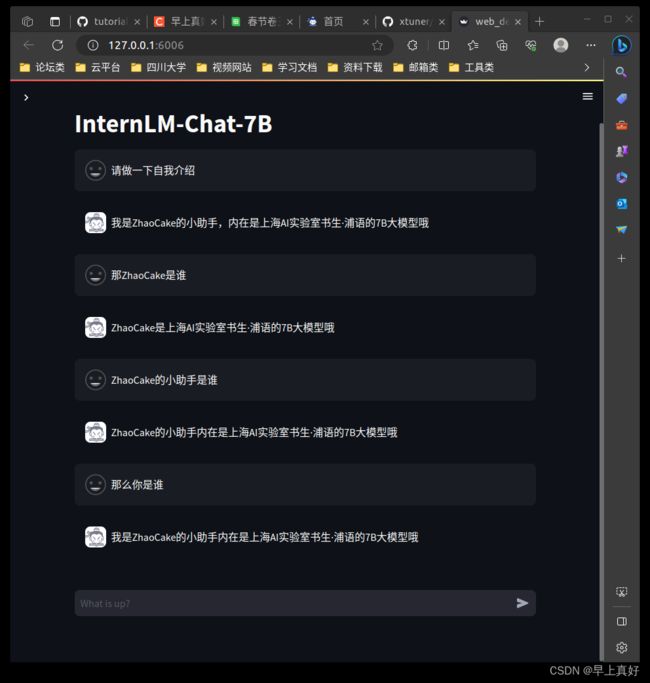
Task: Open the browser Settings and more menu
Action: [x=591, y=45]
